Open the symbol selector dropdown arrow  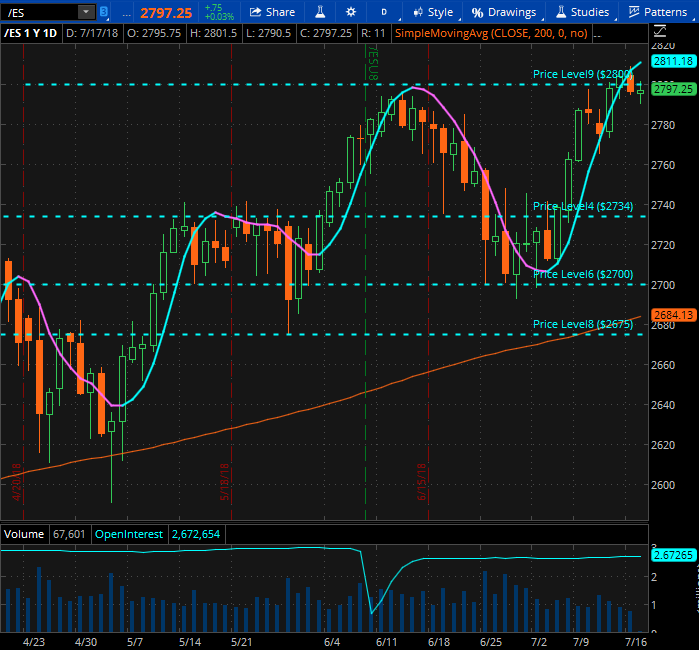point(86,12)
